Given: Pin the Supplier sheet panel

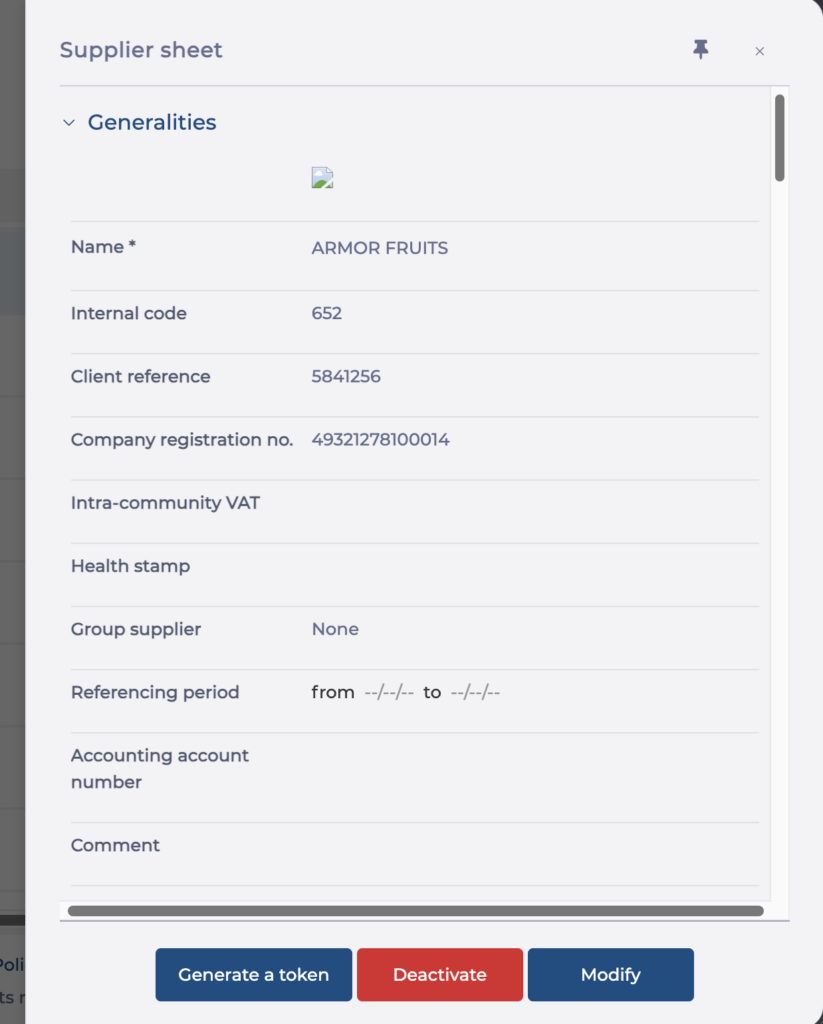Looking at the screenshot, I should point(700,50).
